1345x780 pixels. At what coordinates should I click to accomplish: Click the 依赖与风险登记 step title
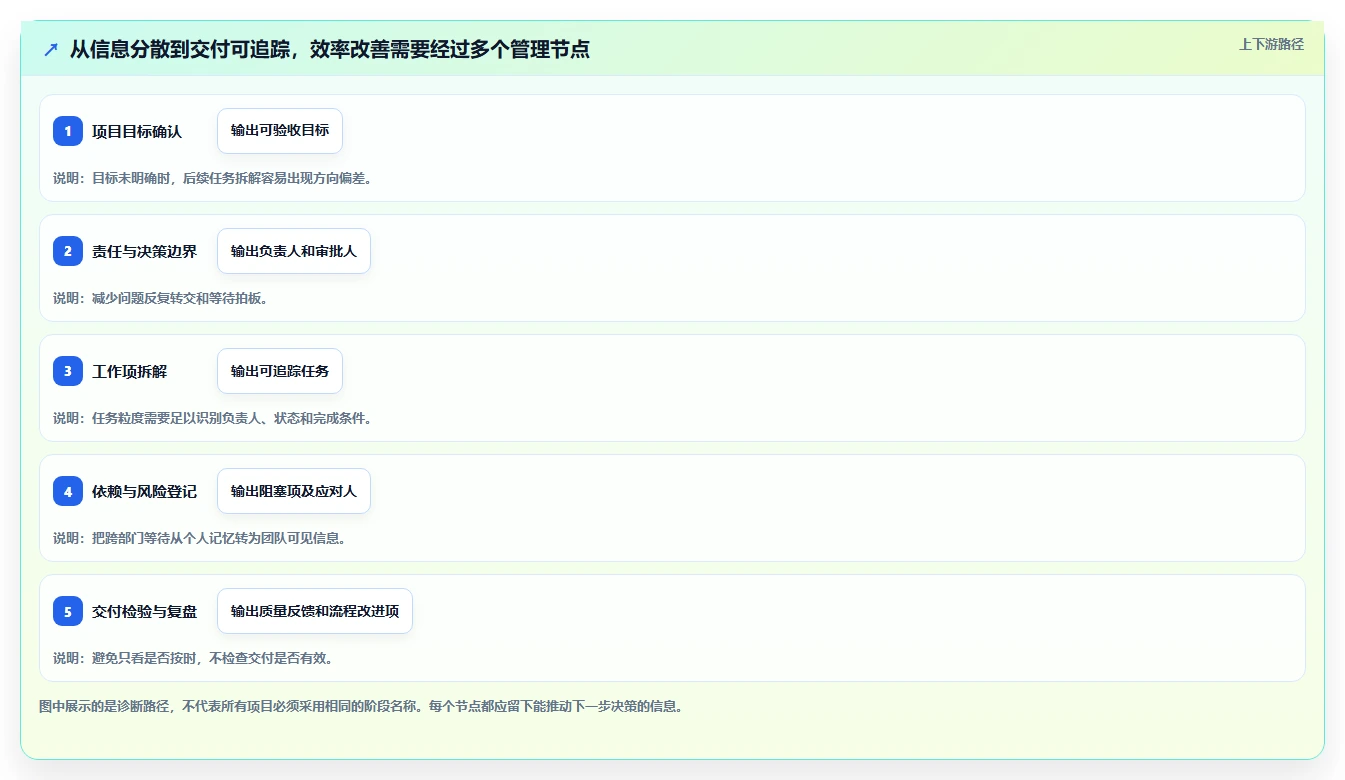[x=144, y=491]
